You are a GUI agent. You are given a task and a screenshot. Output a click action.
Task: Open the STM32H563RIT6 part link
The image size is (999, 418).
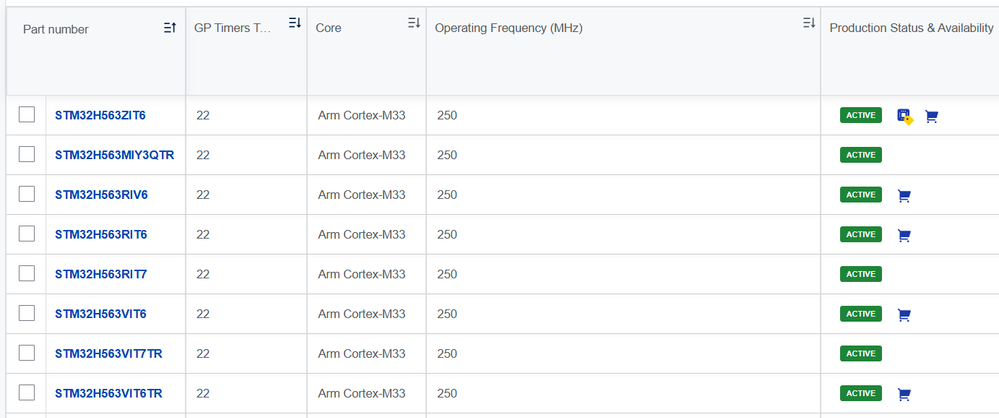point(101,234)
